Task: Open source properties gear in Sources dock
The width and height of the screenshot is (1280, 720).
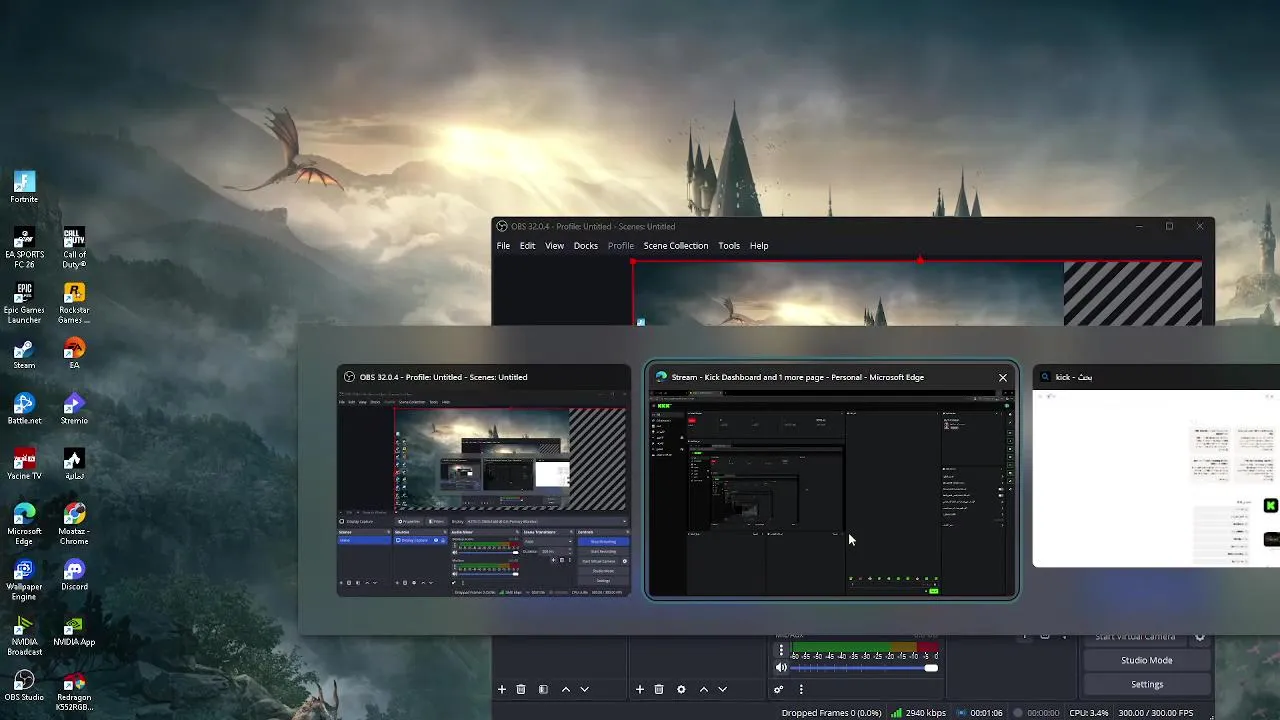Action: click(681, 689)
